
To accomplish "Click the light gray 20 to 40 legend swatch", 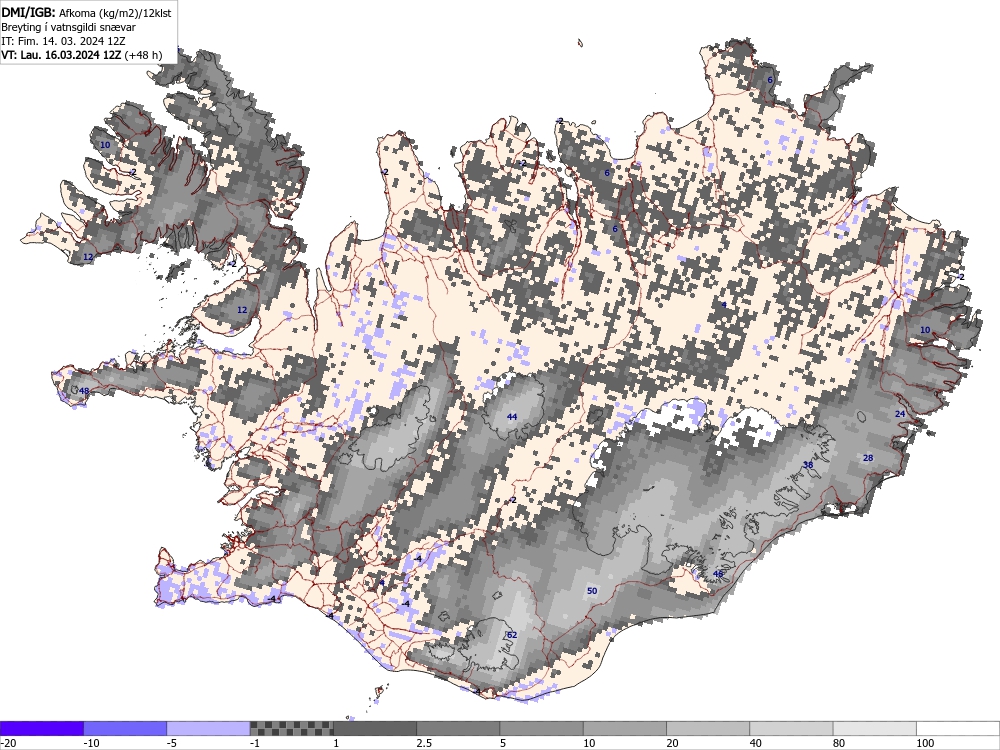I will (x=708, y=728).
